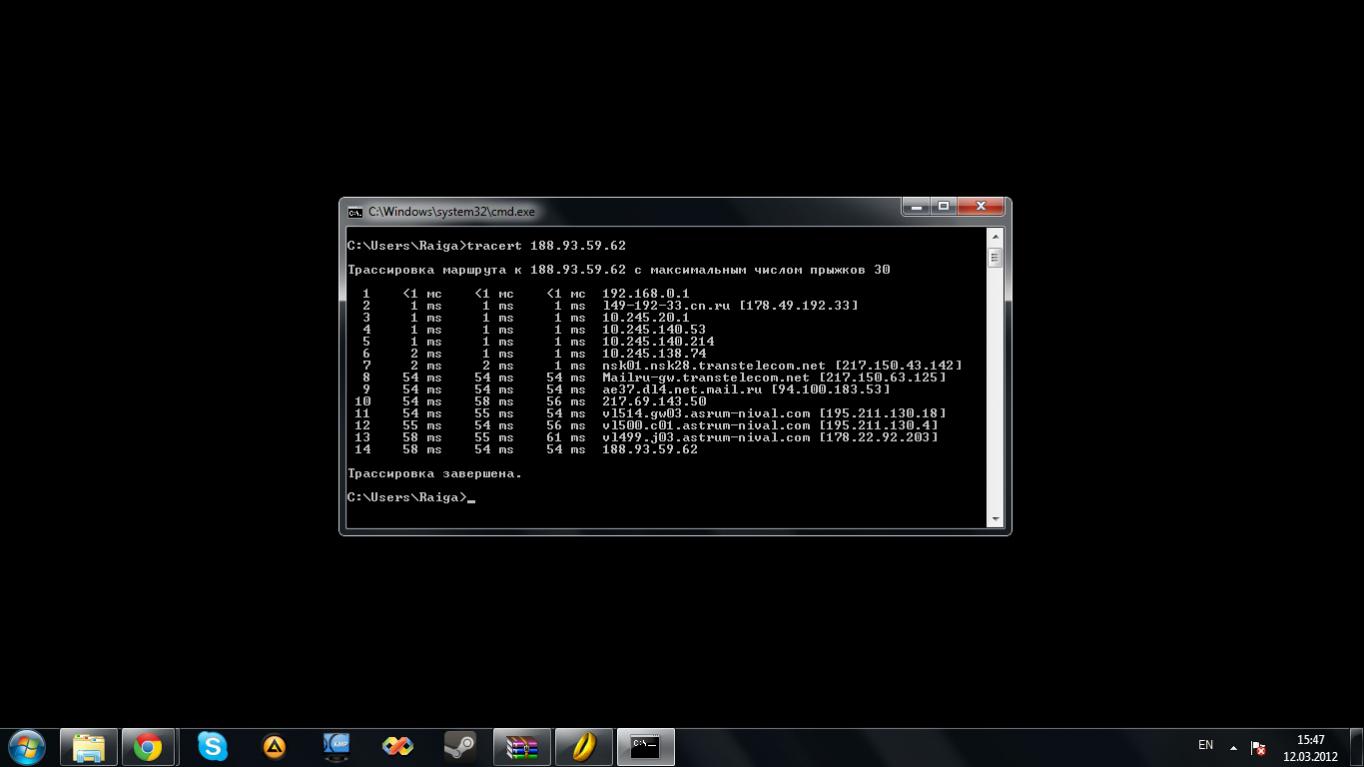1364x767 pixels.
Task: Expand hidden system tray icons arrow
Action: [1233, 747]
